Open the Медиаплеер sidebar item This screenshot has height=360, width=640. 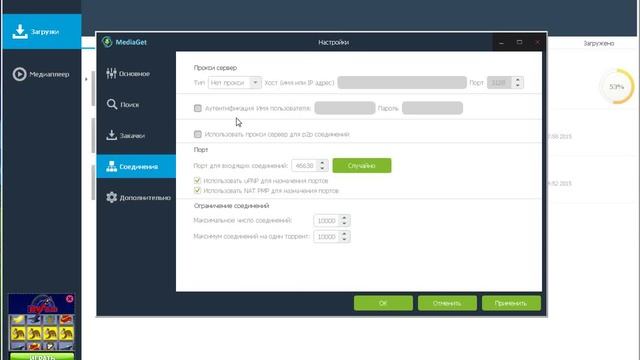point(42,74)
